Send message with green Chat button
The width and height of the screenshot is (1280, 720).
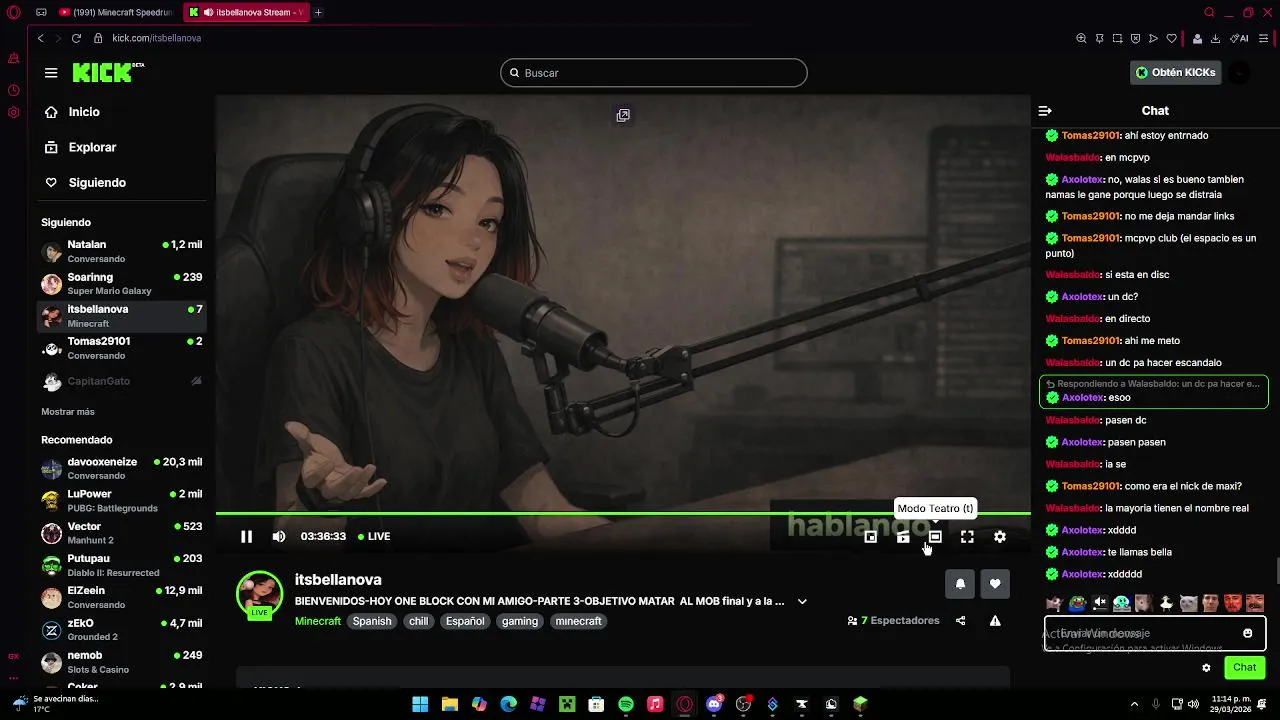pos(1244,667)
